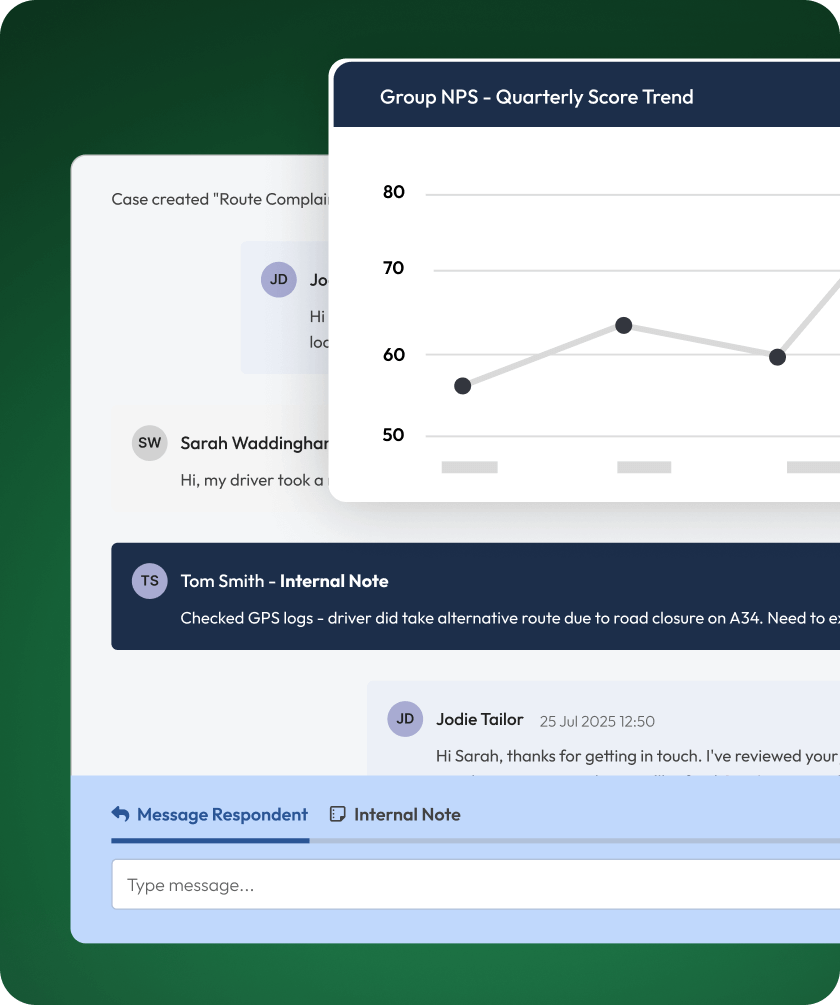The image size is (840, 1005).
Task: Click the first x-axis label placeholder
Action: (x=469, y=467)
